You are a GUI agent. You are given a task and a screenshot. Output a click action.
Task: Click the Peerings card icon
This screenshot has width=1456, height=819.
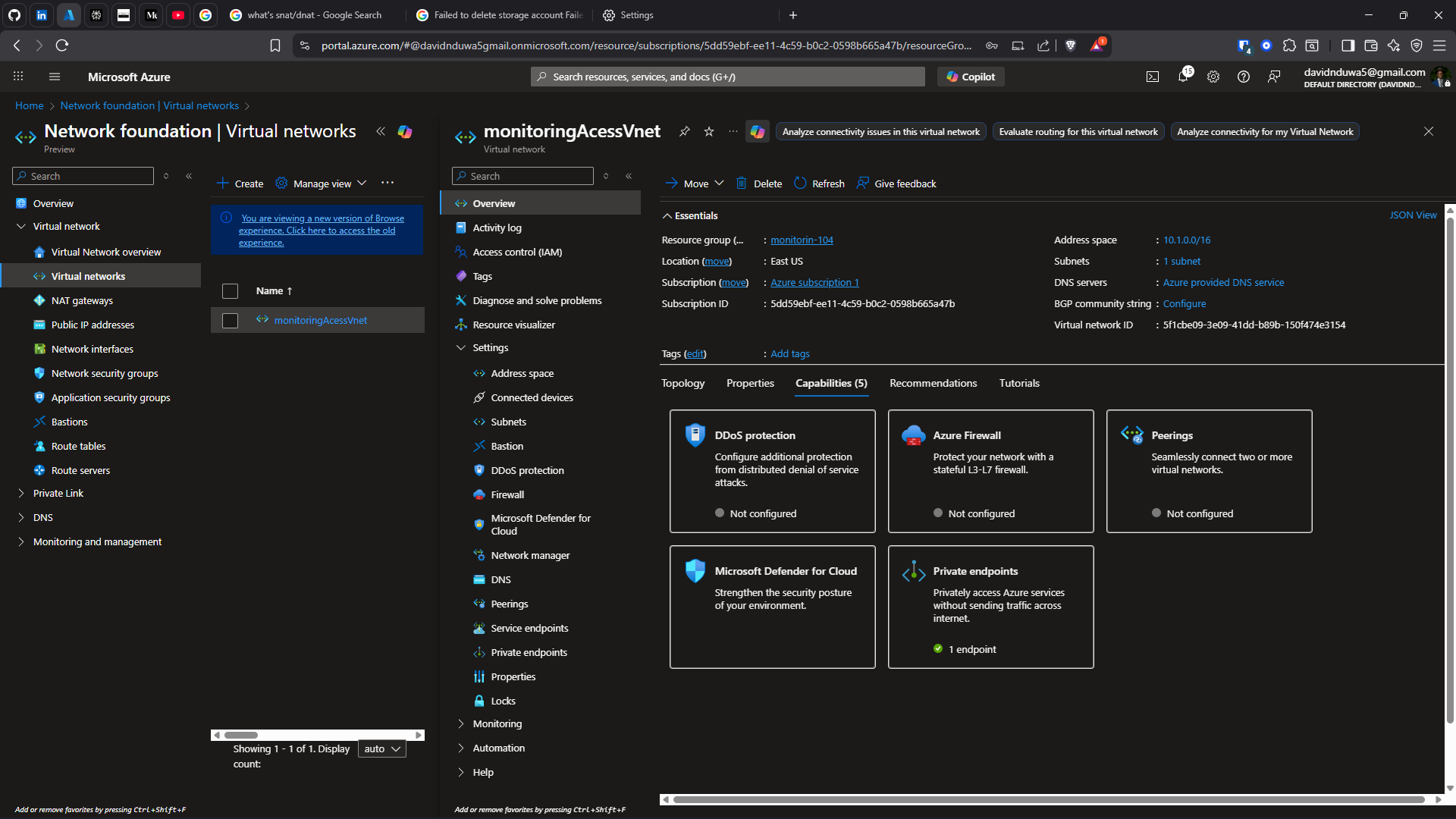(1131, 435)
